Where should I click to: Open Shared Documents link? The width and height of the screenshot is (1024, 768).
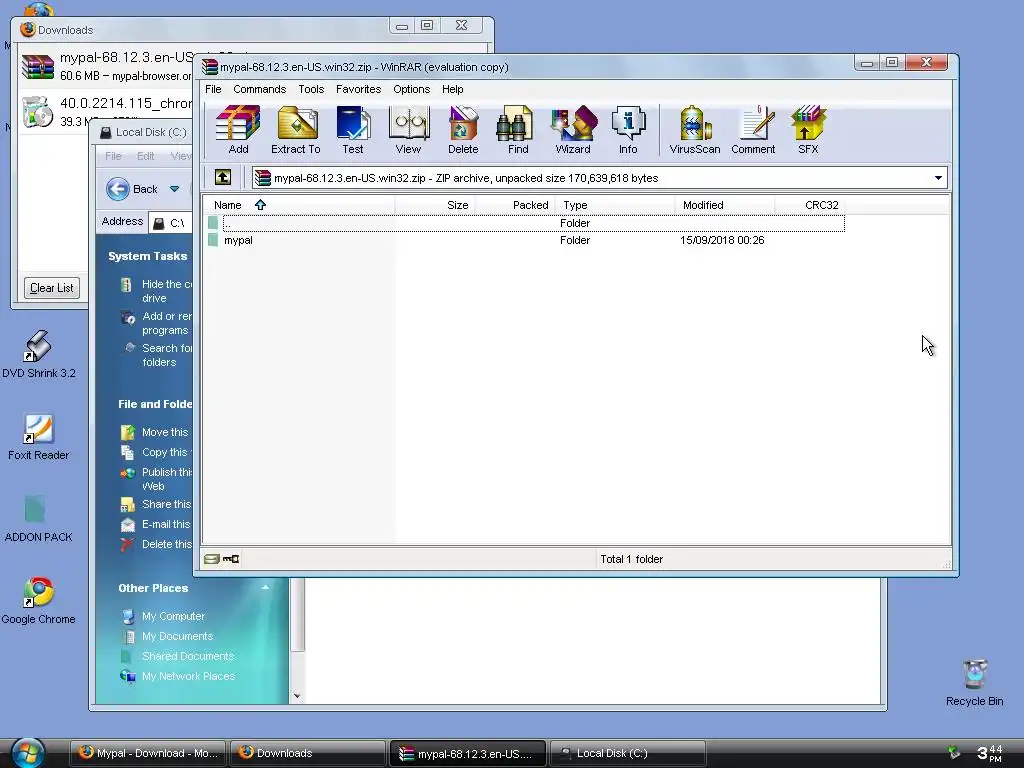click(x=188, y=656)
